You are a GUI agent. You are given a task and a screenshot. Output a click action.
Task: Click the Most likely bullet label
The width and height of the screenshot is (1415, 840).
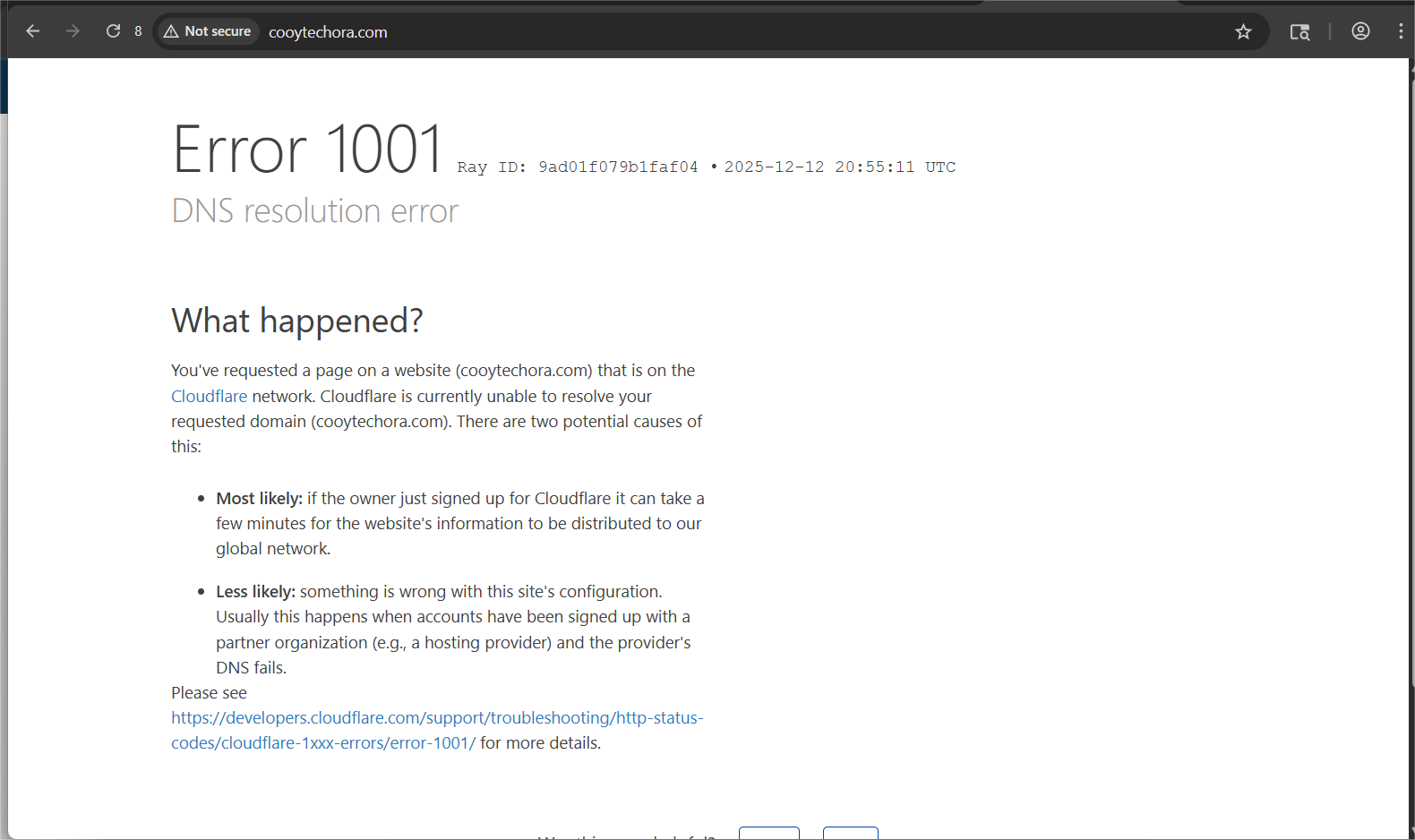point(259,498)
